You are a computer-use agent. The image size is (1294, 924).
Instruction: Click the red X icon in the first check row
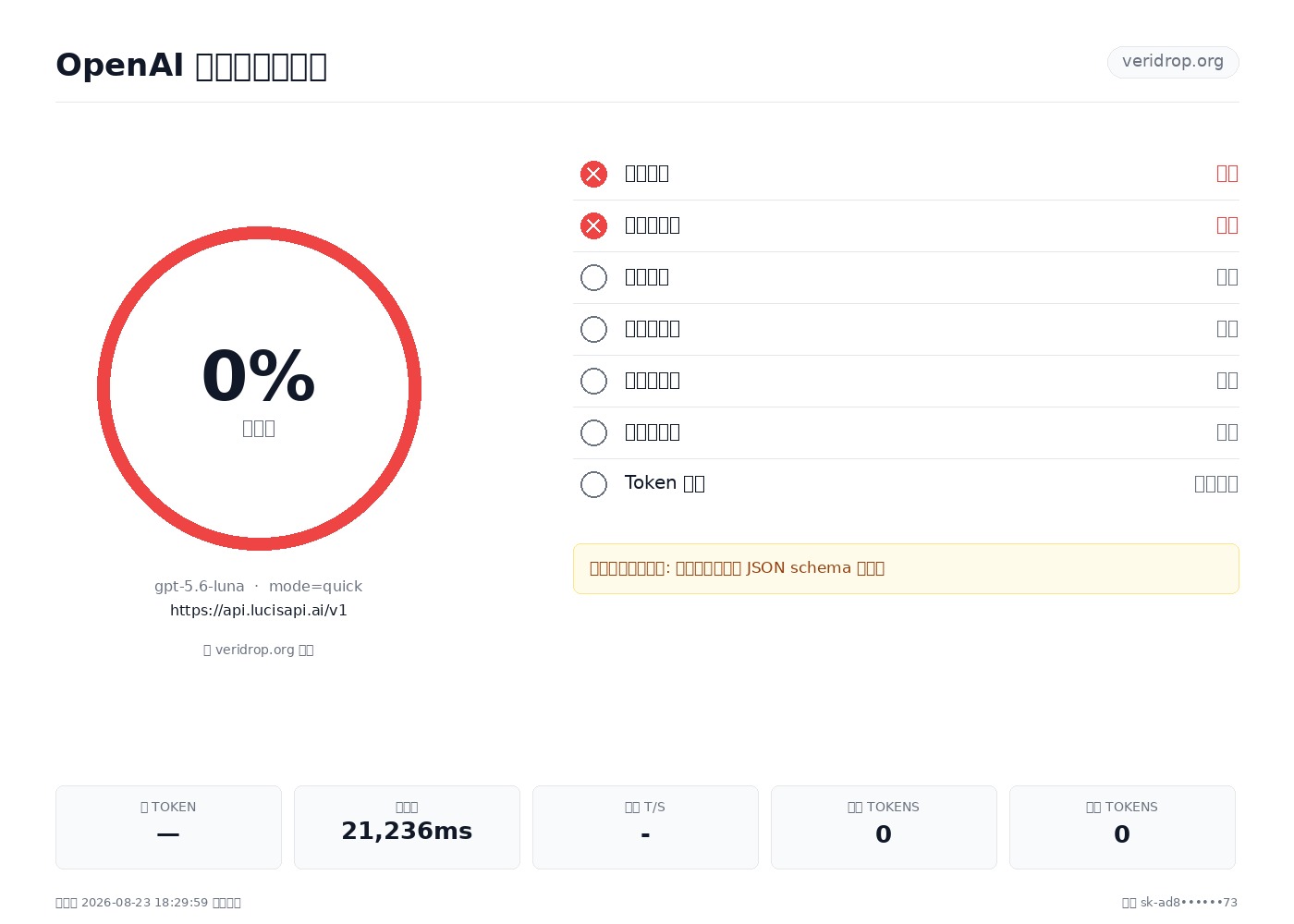[593, 174]
